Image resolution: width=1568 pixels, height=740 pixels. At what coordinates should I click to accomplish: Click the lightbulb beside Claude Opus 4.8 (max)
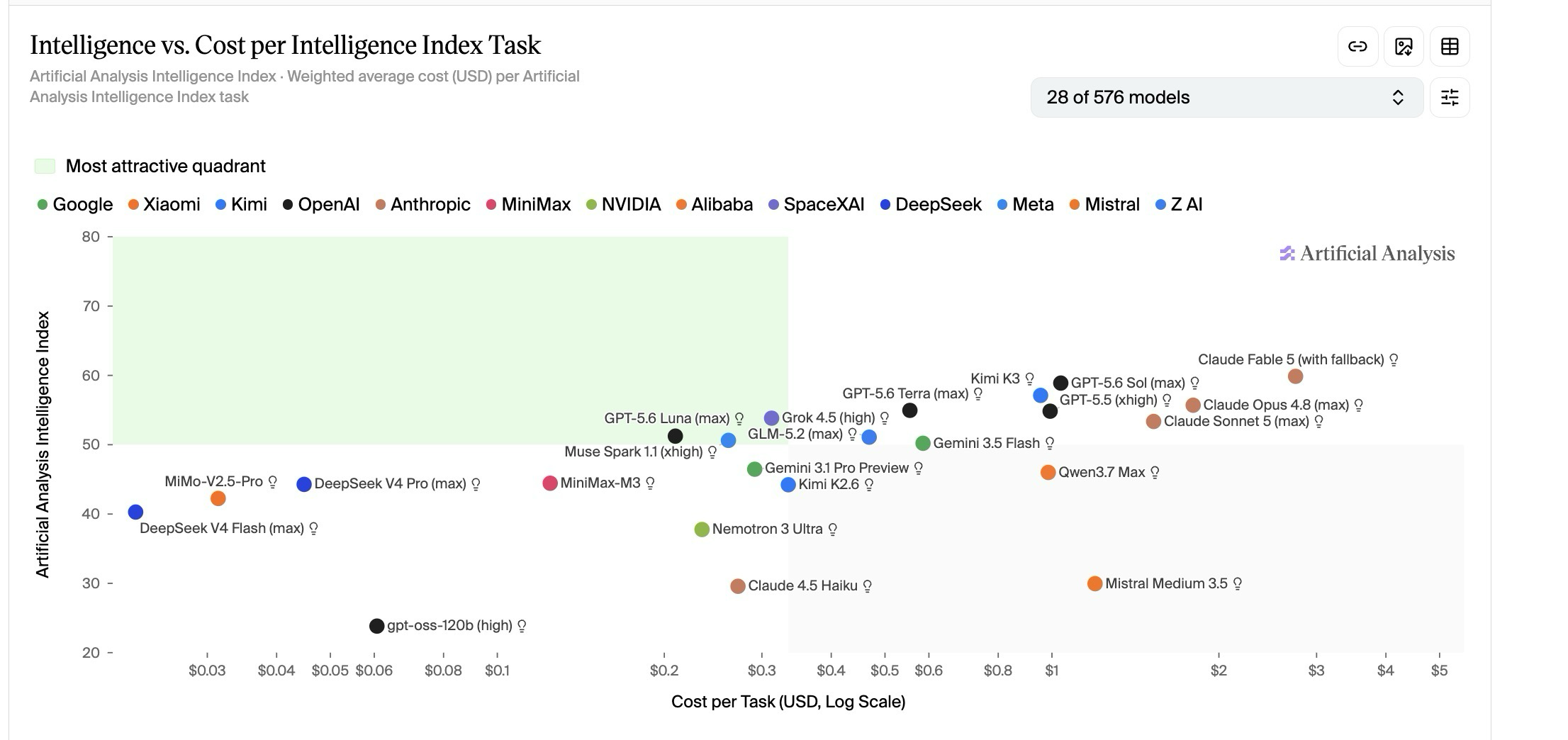tap(1359, 405)
